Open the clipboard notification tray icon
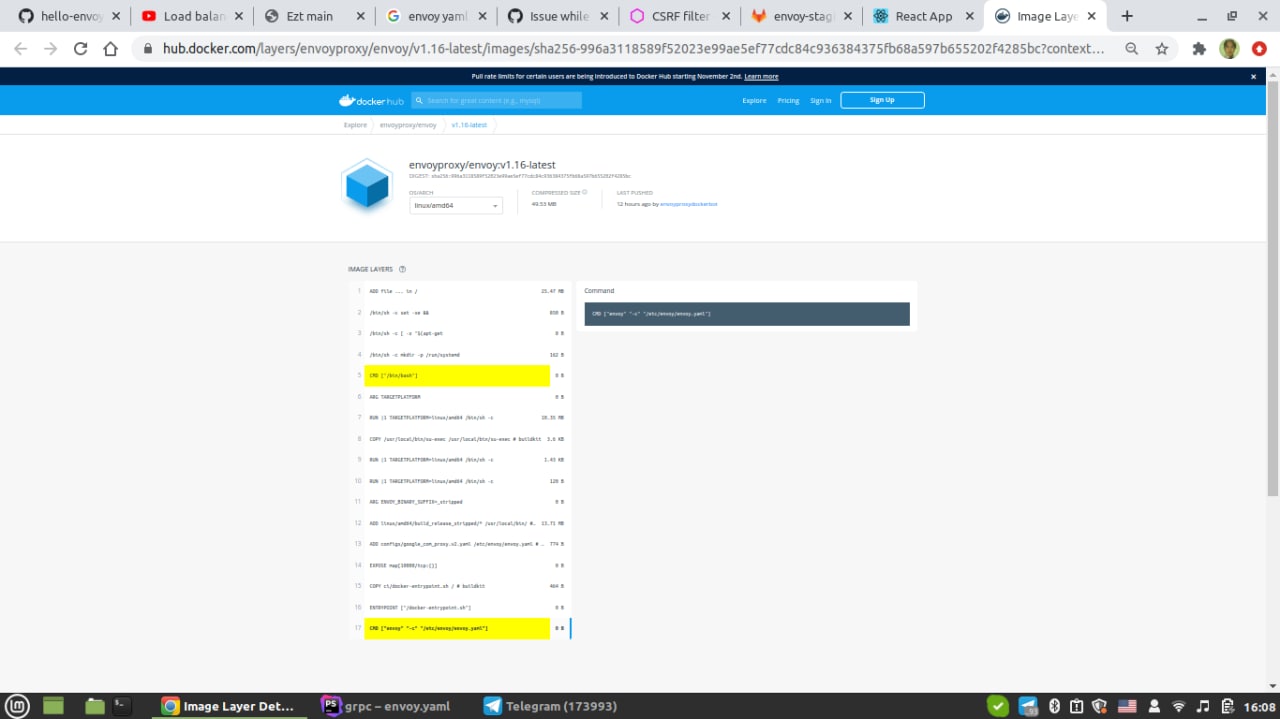The image size is (1280, 719). [x=1076, y=706]
